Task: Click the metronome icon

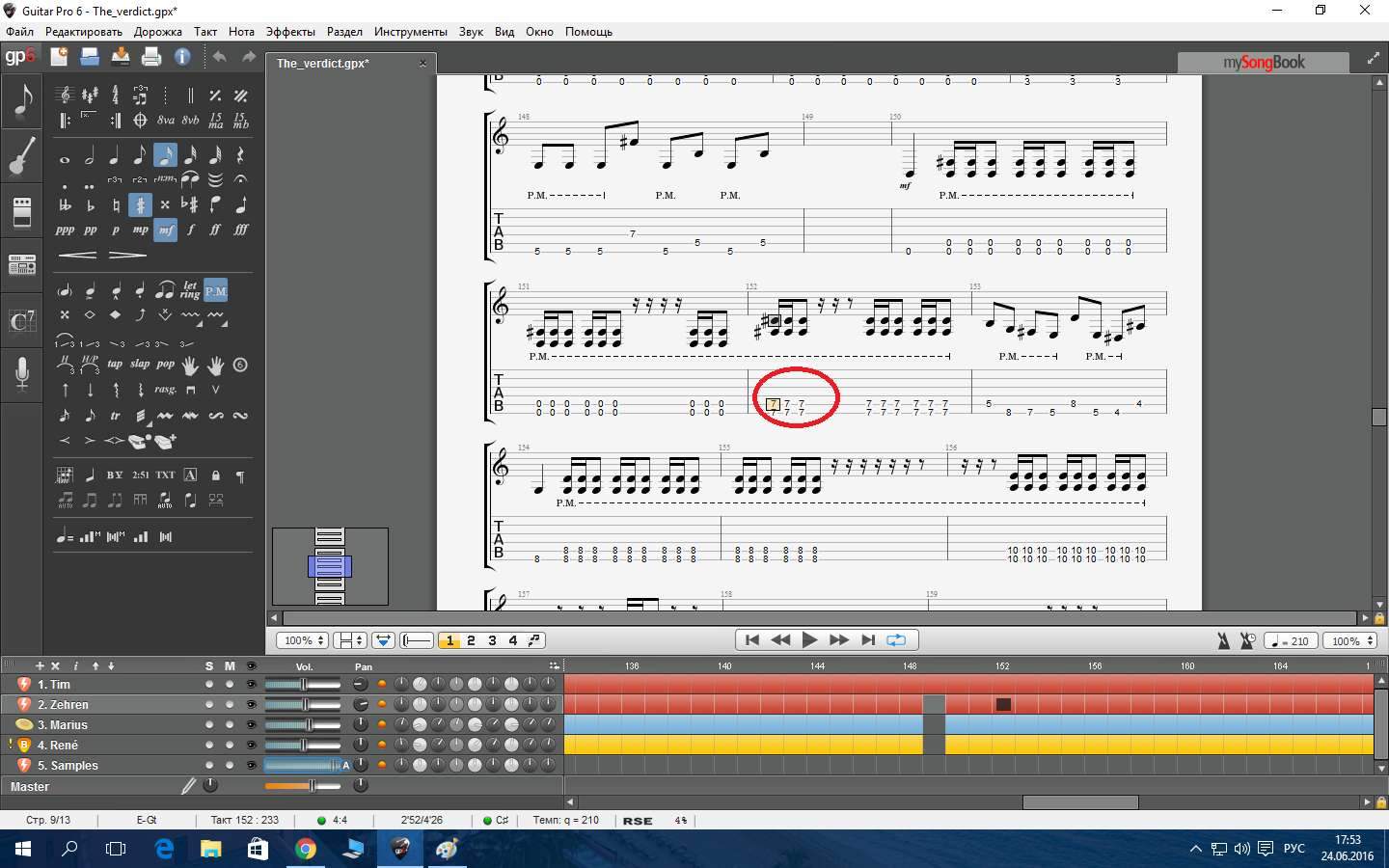Action: coord(1223,640)
